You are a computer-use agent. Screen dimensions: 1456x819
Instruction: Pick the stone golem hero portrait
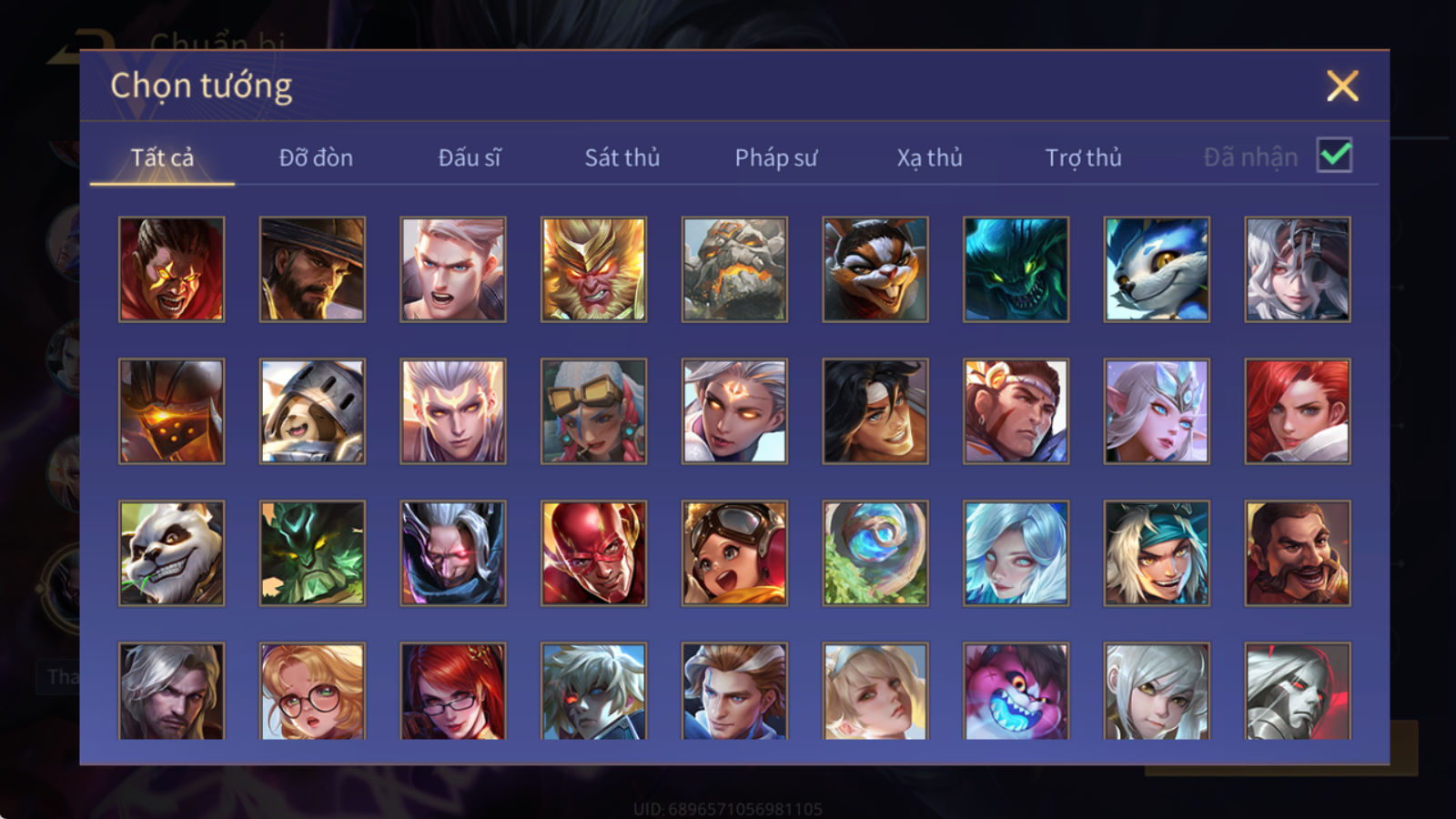[734, 269]
